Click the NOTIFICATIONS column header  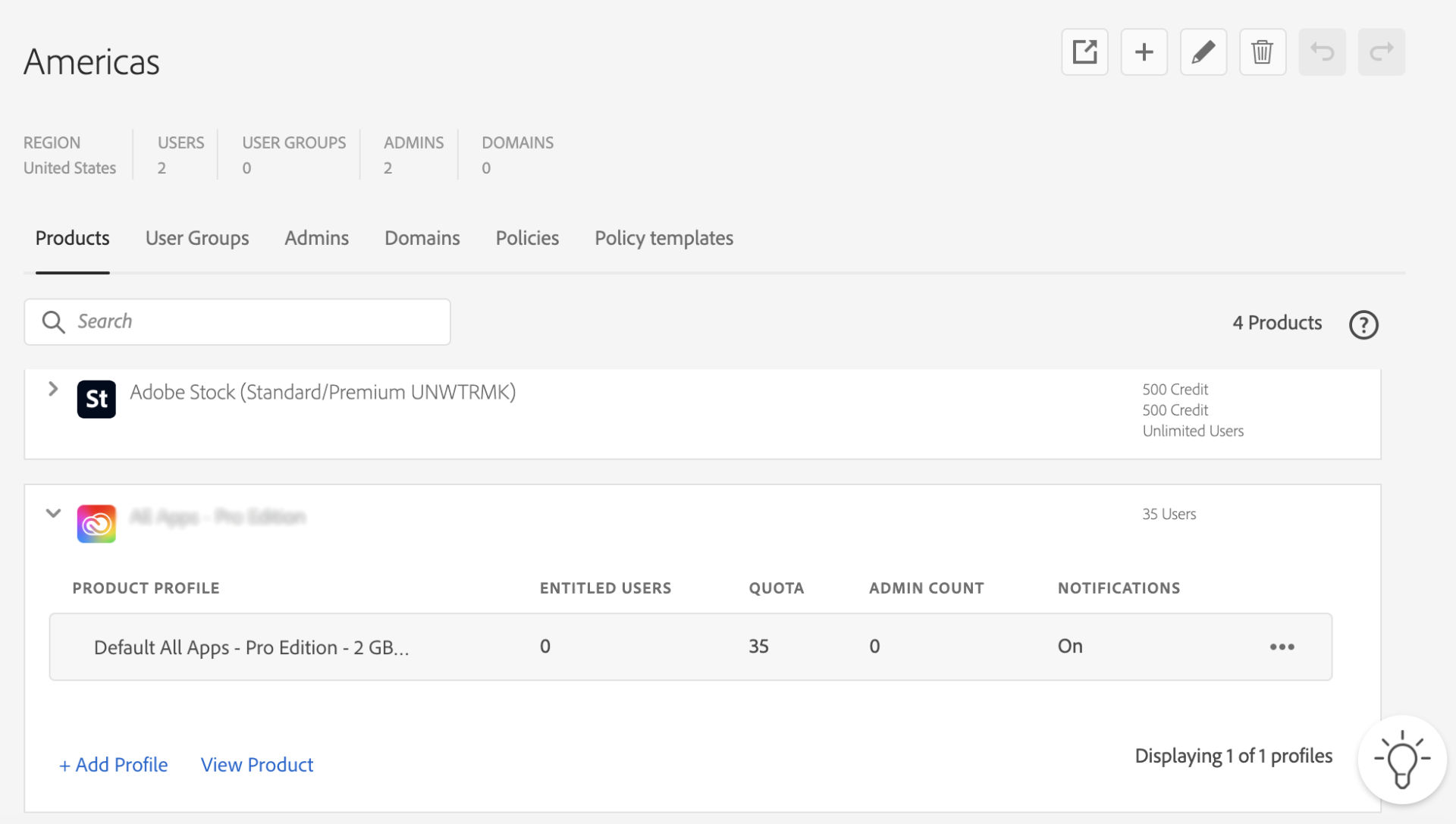click(x=1119, y=588)
